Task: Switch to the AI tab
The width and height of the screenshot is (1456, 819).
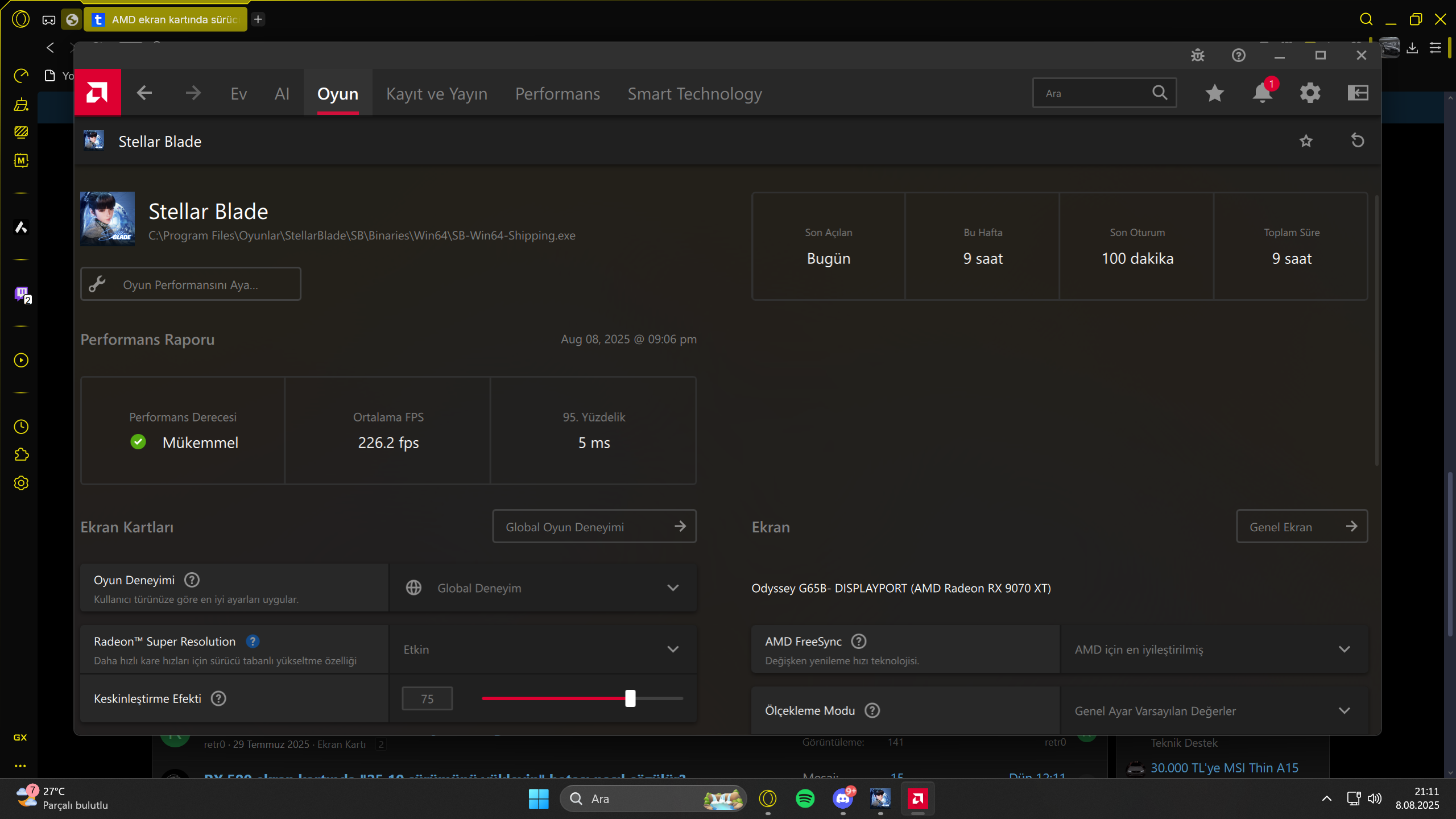Action: pos(282,94)
